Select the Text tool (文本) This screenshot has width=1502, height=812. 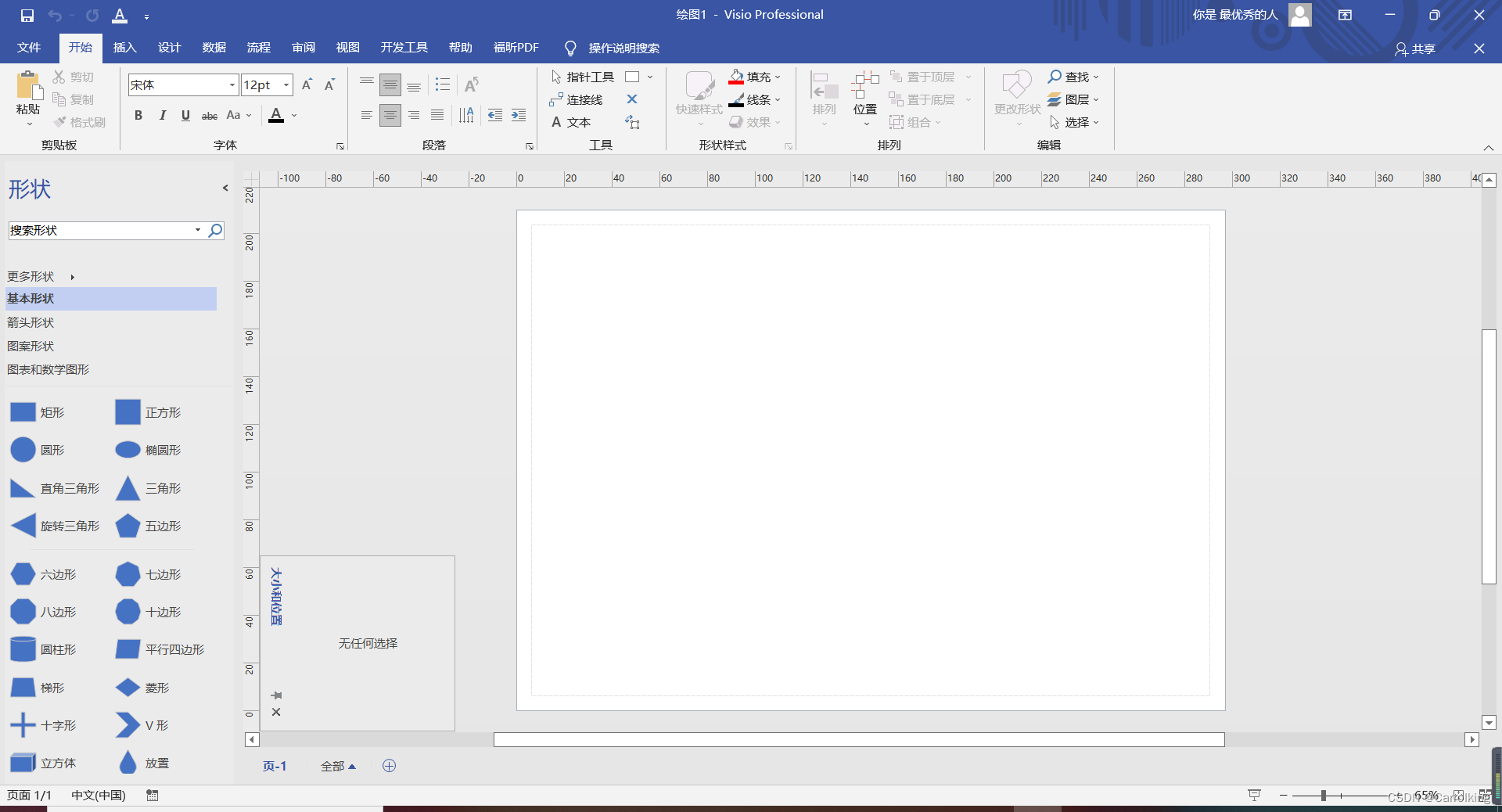coord(571,122)
